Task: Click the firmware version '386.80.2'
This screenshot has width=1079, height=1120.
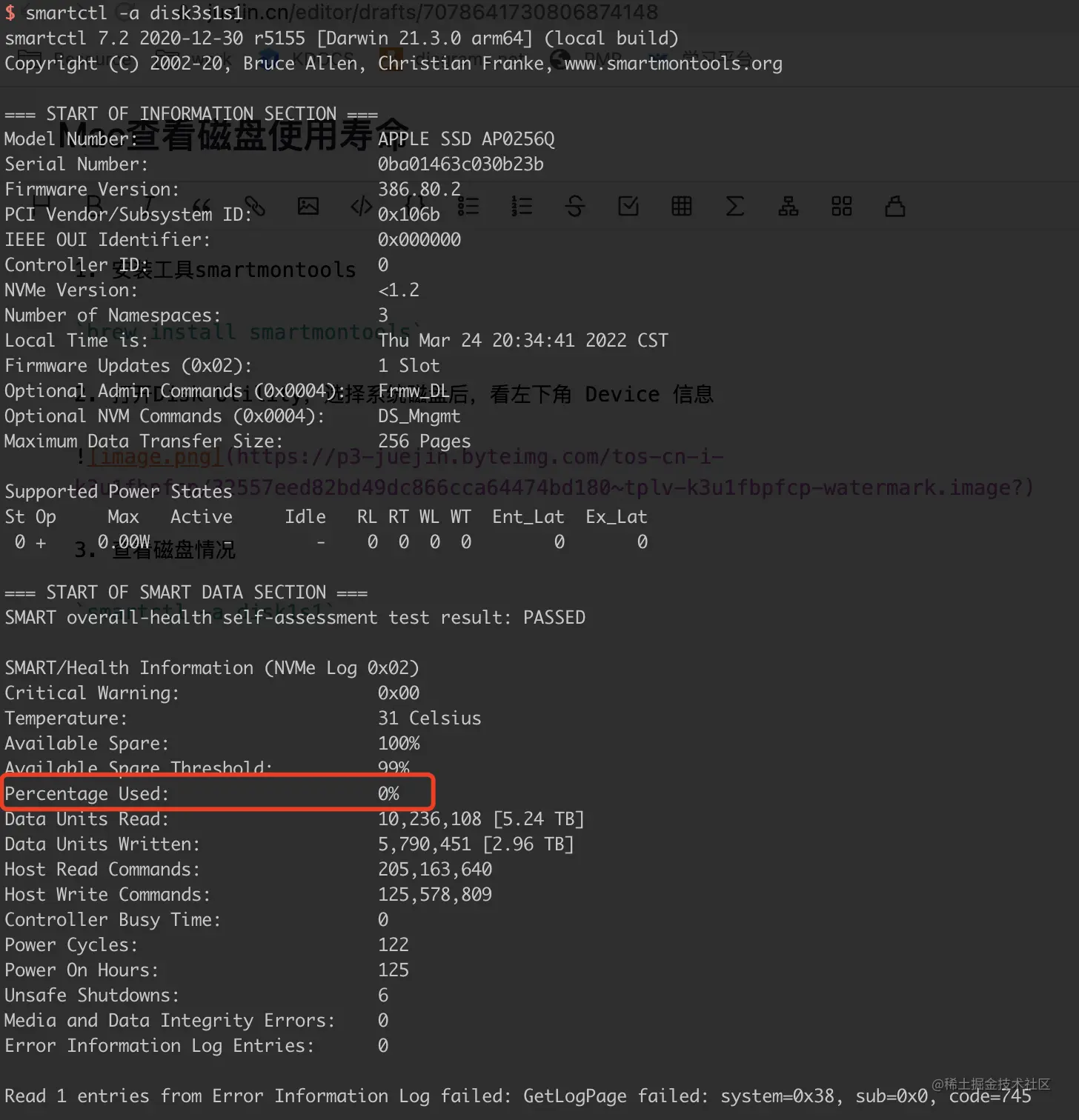Action: point(419,189)
